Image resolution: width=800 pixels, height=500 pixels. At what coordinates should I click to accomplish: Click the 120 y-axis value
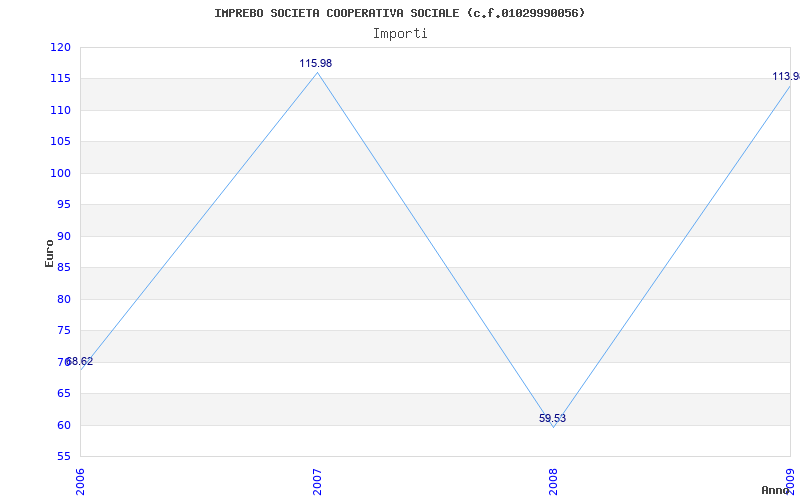[x=60, y=47]
